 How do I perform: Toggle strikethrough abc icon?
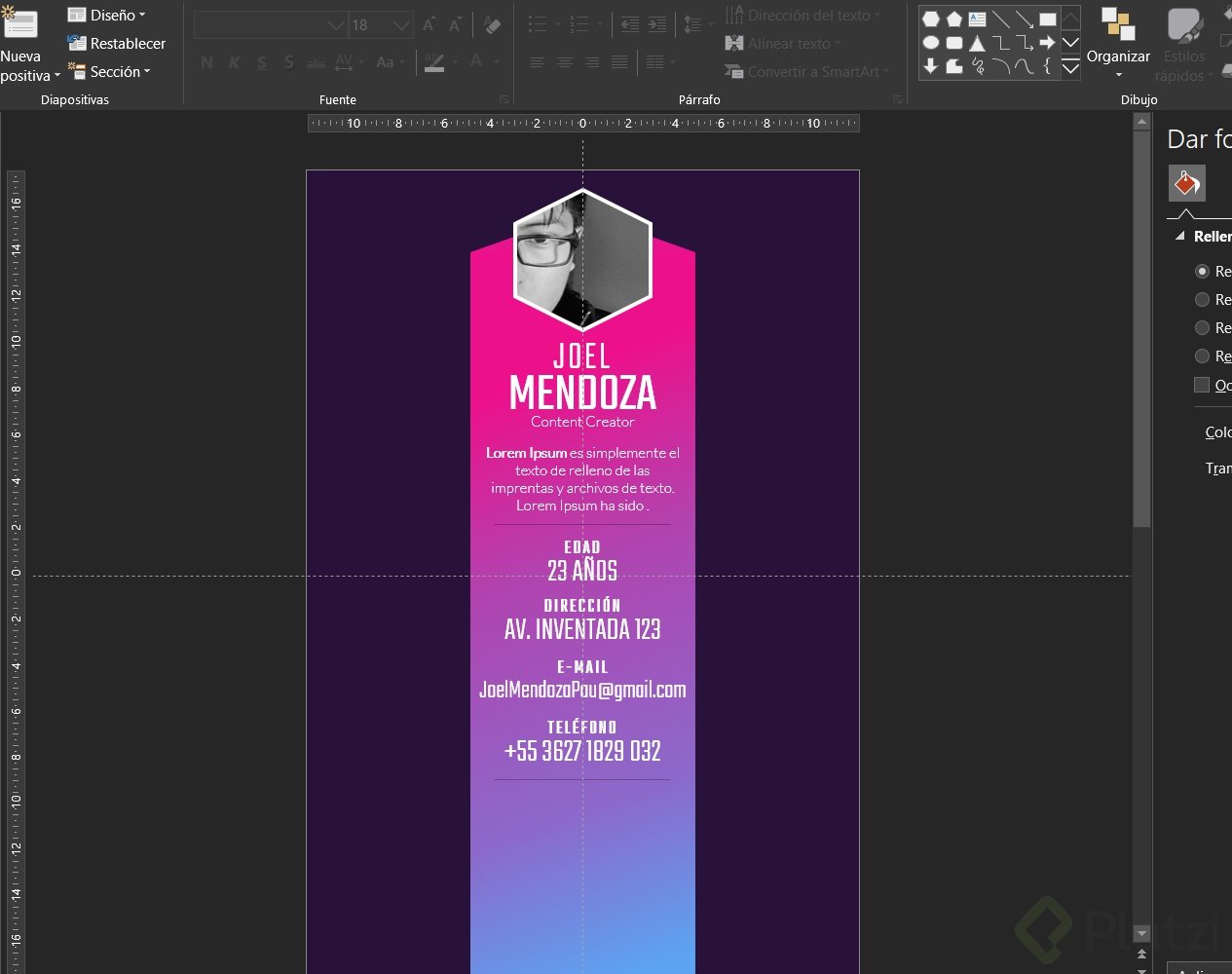pyautogui.click(x=317, y=63)
